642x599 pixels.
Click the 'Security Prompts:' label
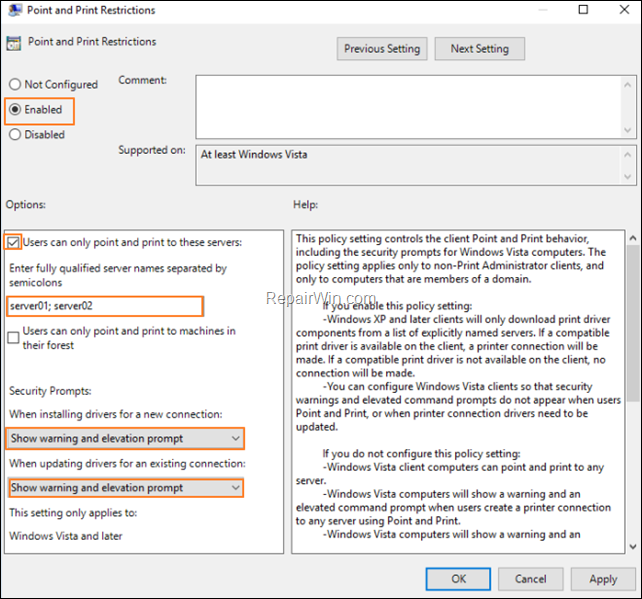tap(50, 391)
